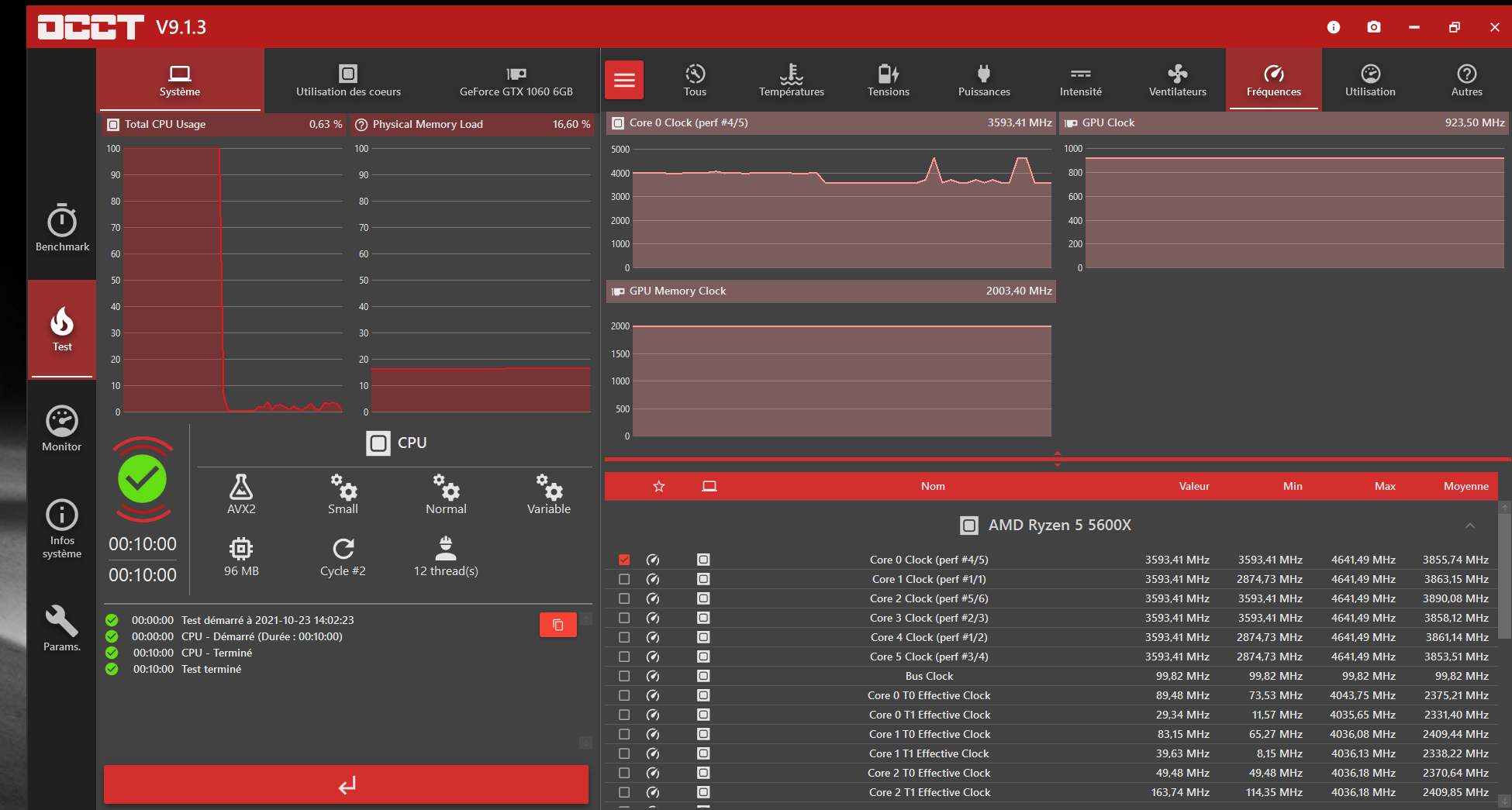Viewport: 1512px width, 810px height.
Task: Click the 'Test démarré à 2021-10-23 14:02:23' log line
Action: coord(268,620)
